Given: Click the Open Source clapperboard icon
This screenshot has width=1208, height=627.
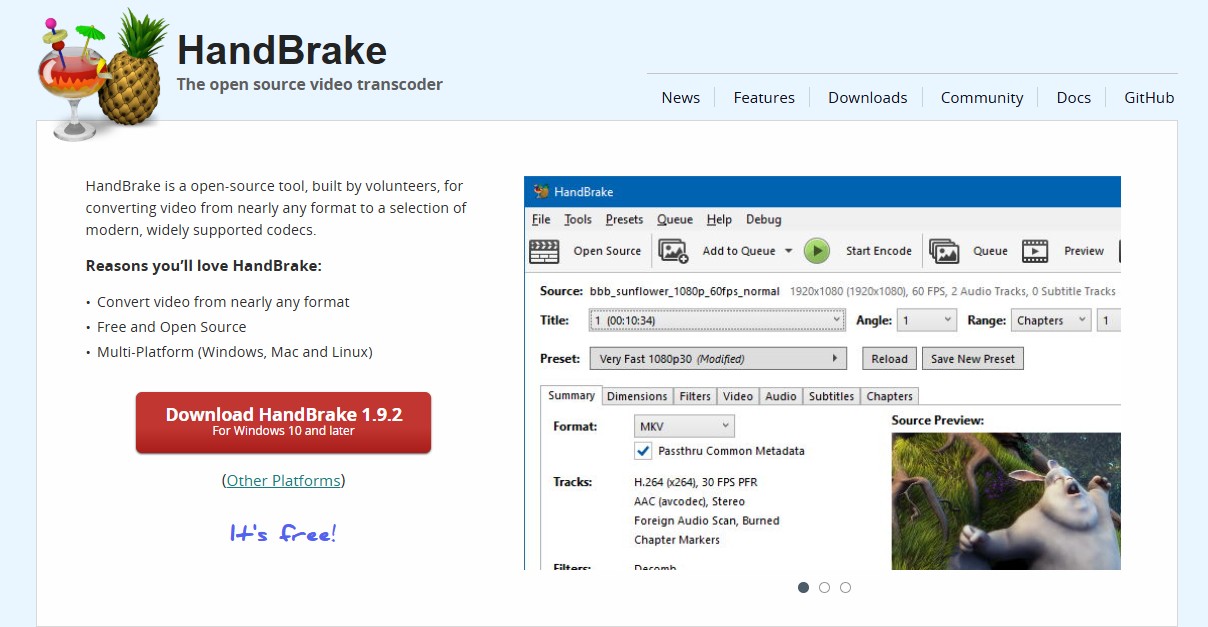Looking at the screenshot, I should [544, 251].
